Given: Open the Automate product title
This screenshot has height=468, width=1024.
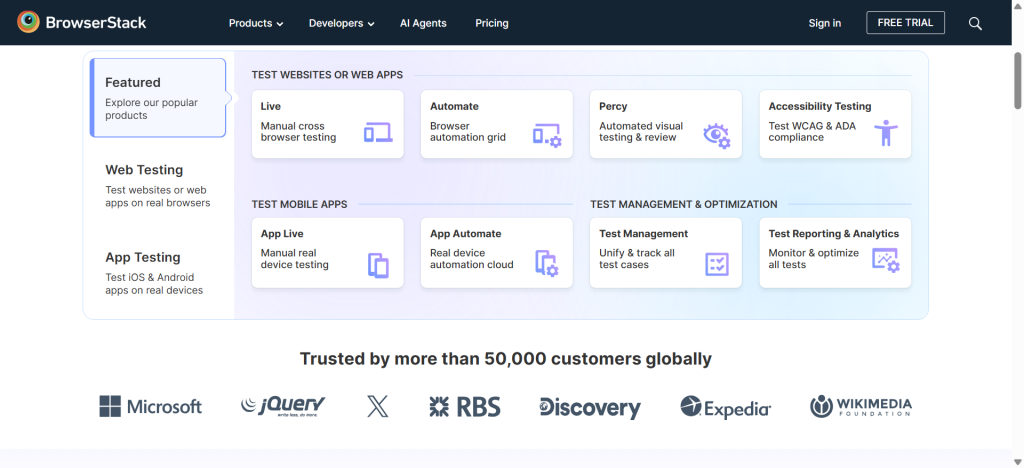Looking at the screenshot, I should click(455, 106).
